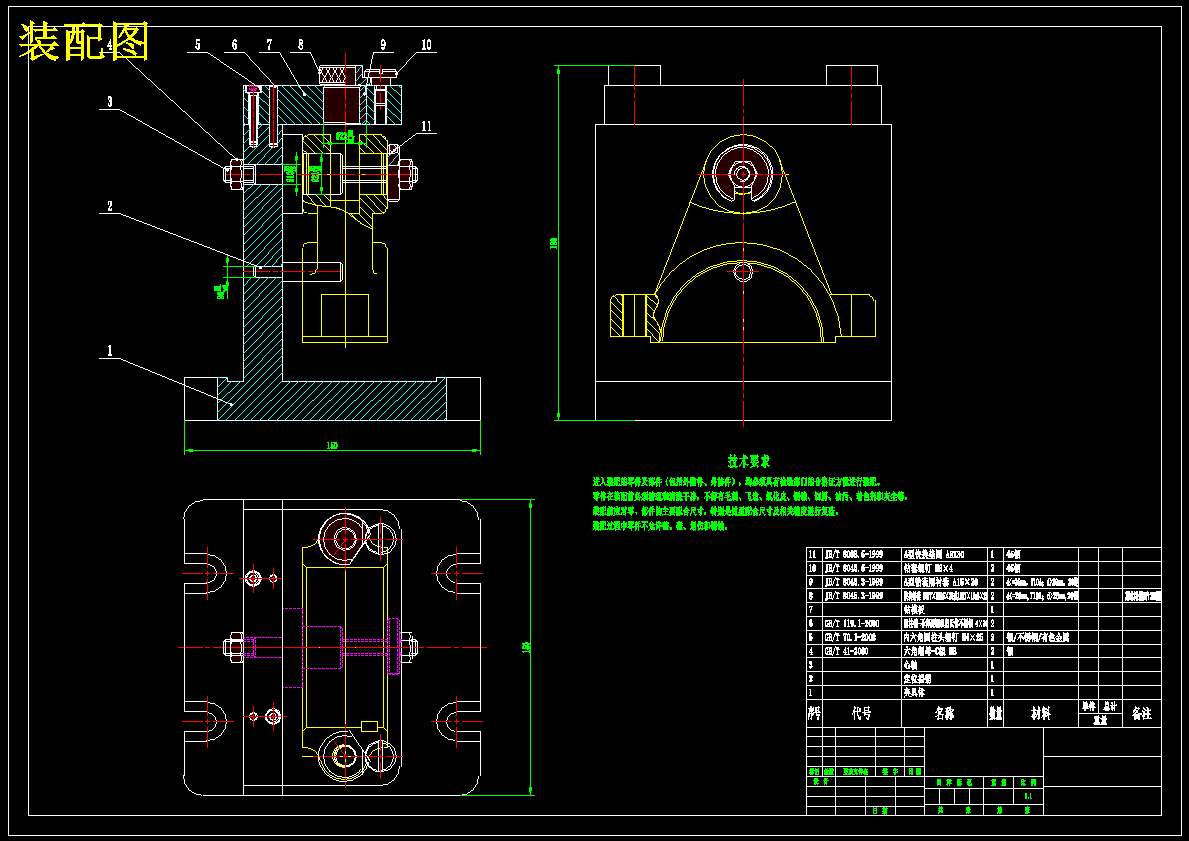The width and height of the screenshot is (1189, 841).
Task: Select part balloon number 9
Action: point(383,45)
